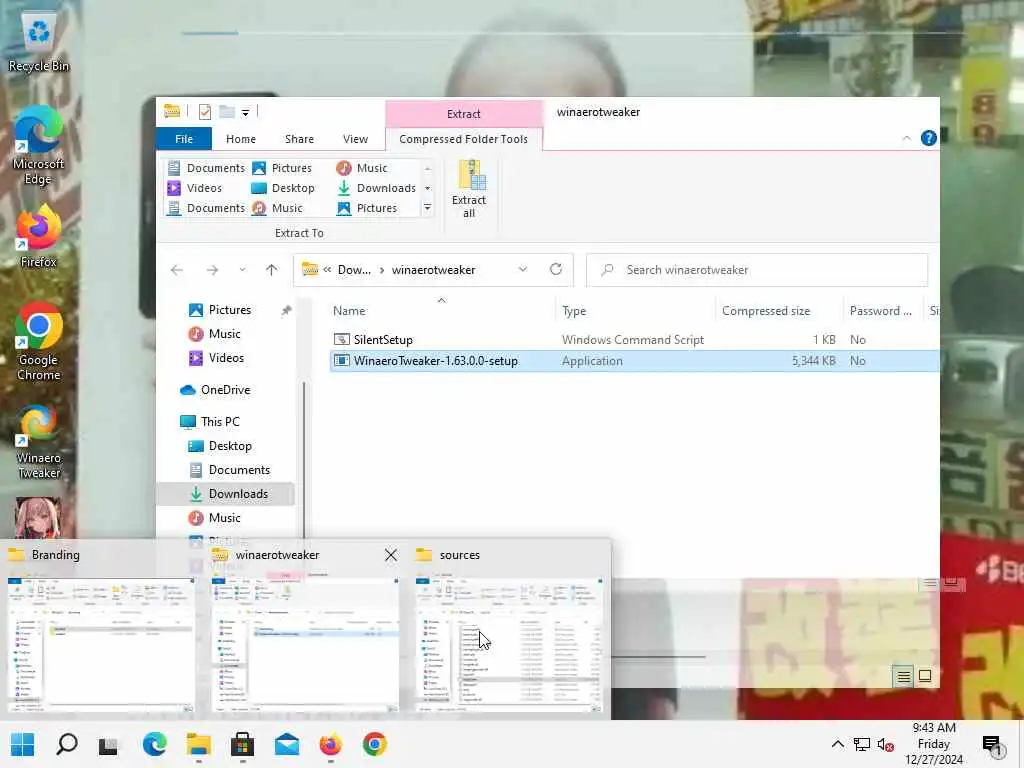
Task: Open Videos in the navigation pane
Action: coord(226,358)
